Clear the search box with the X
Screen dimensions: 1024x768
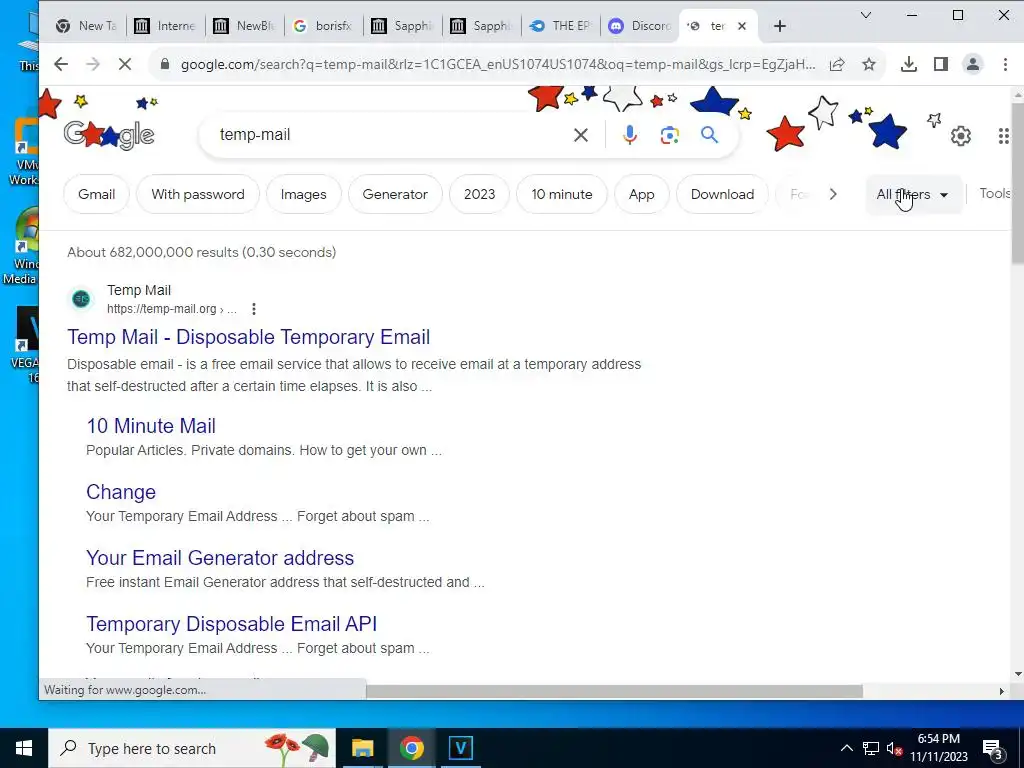tap(581, 135)
